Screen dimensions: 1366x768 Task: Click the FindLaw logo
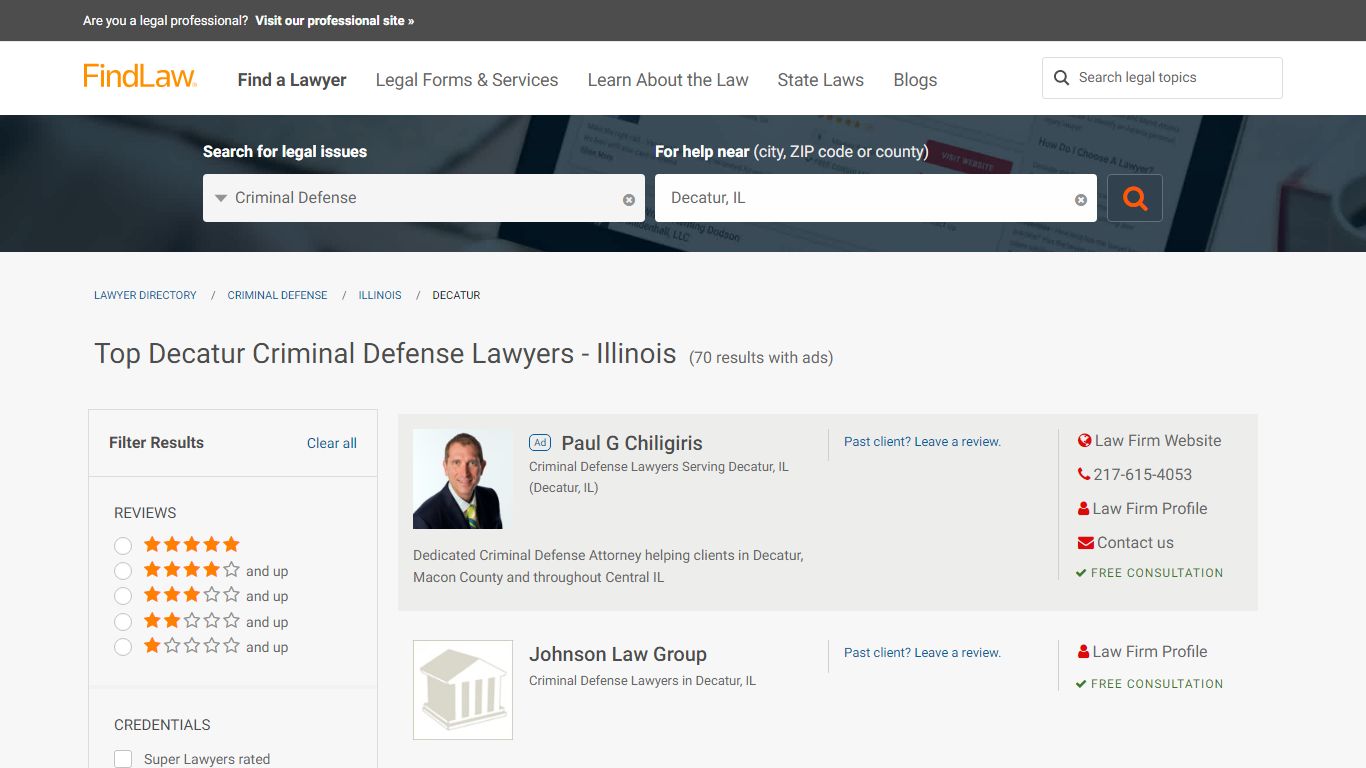point(140,76)
